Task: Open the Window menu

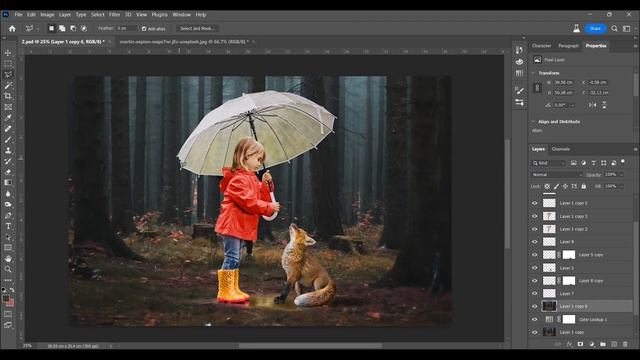Action: point(181,14)
